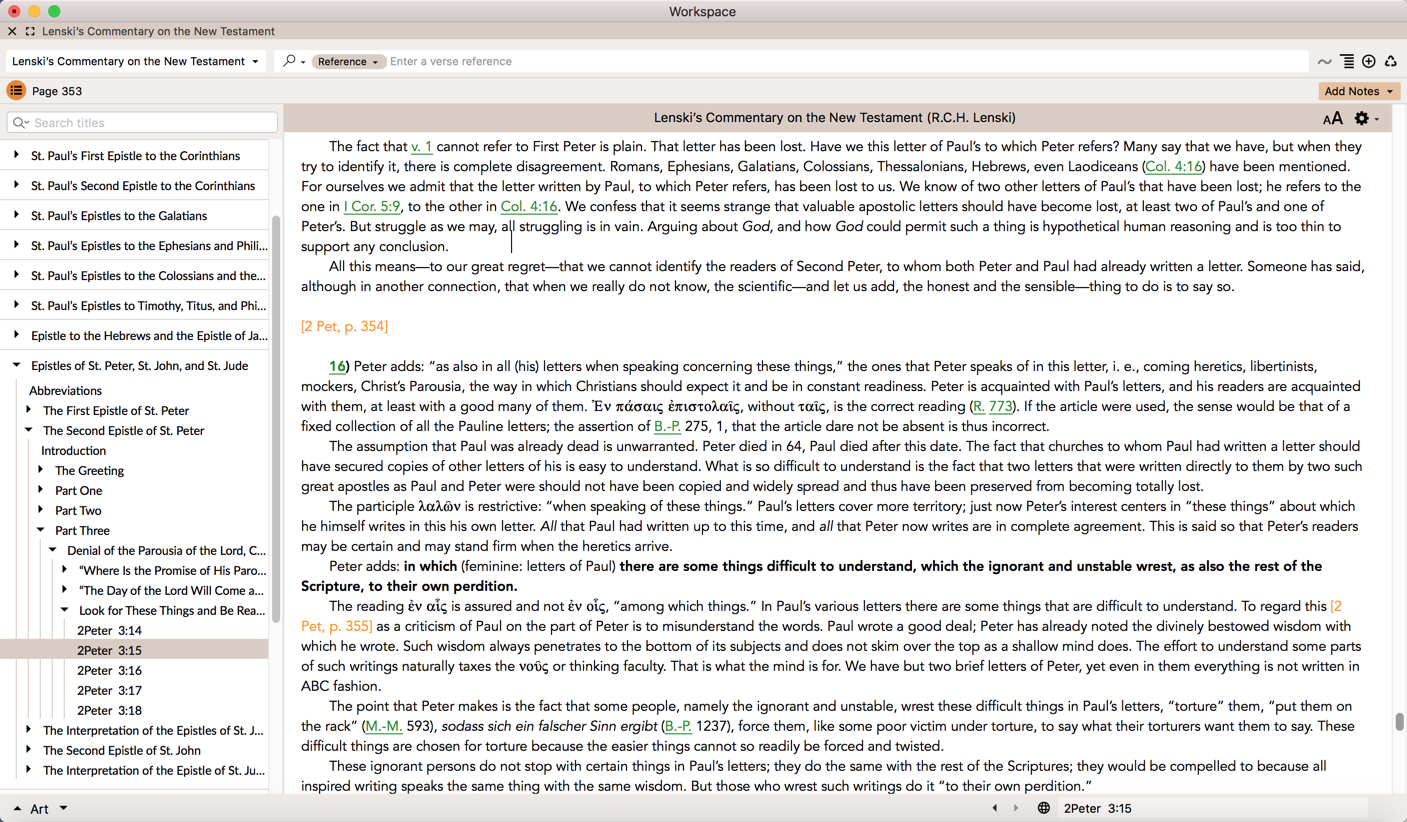The height and width of the screenshot is (822, 1407).
Task: Open the Abbreviations entry
Action: 65,390
